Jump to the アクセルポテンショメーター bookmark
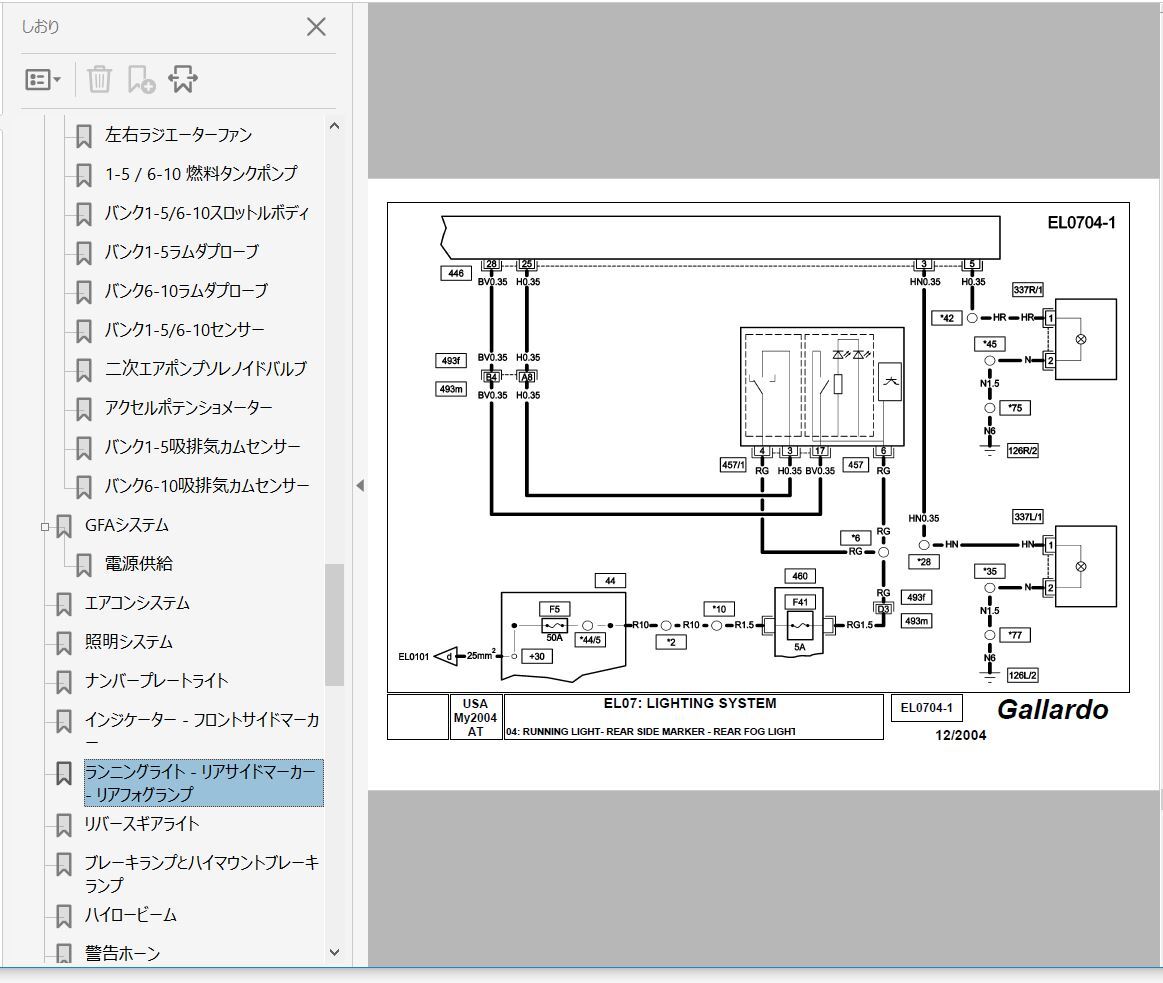This screenshot has height=983, width=1163. click(x=188, y=407)
